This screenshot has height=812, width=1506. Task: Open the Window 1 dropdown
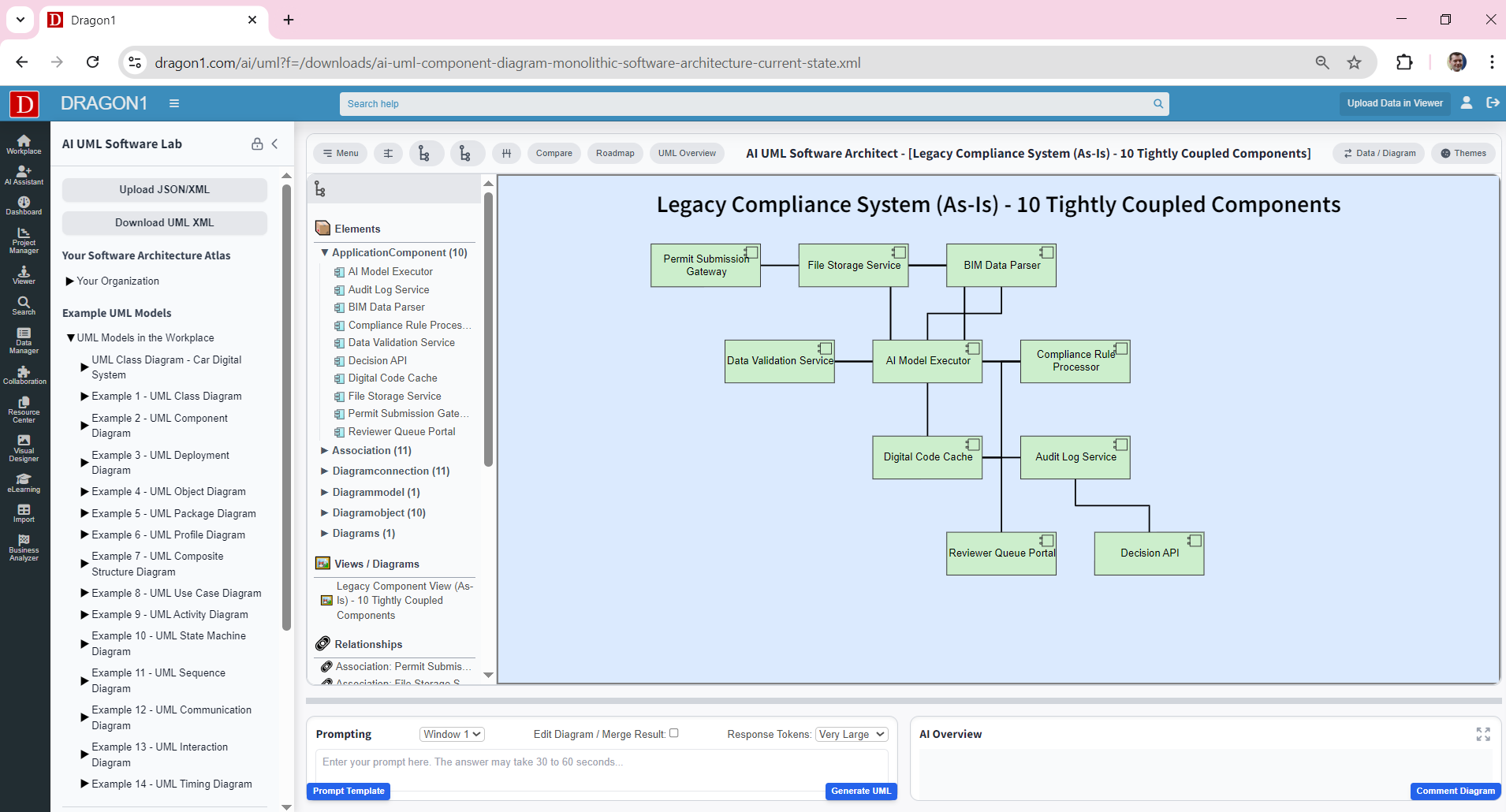tap(451, 734)
